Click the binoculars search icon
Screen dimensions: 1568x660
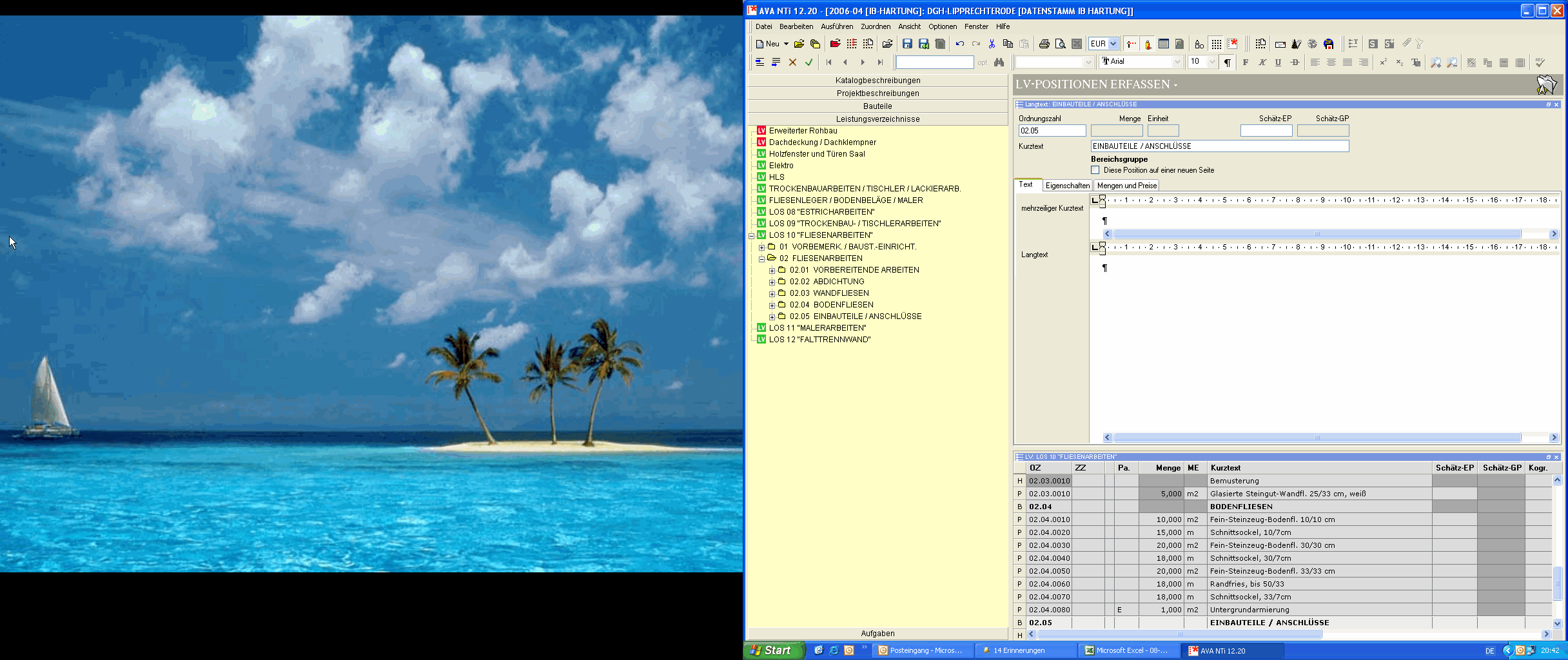tap(999, 63)
